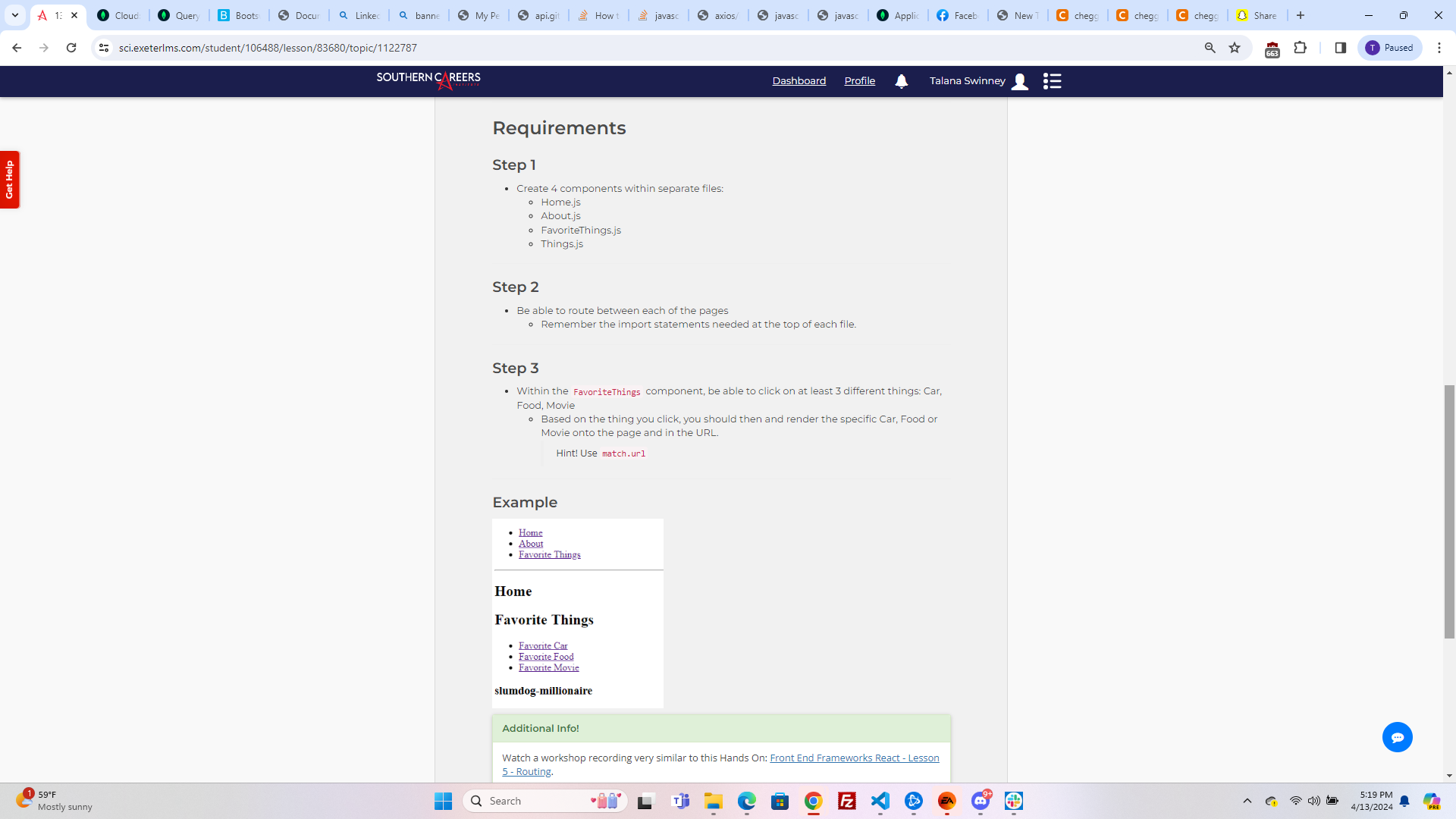Open the chat bubble widget bottom right

pyautogui.click(x=1398, y=736)
